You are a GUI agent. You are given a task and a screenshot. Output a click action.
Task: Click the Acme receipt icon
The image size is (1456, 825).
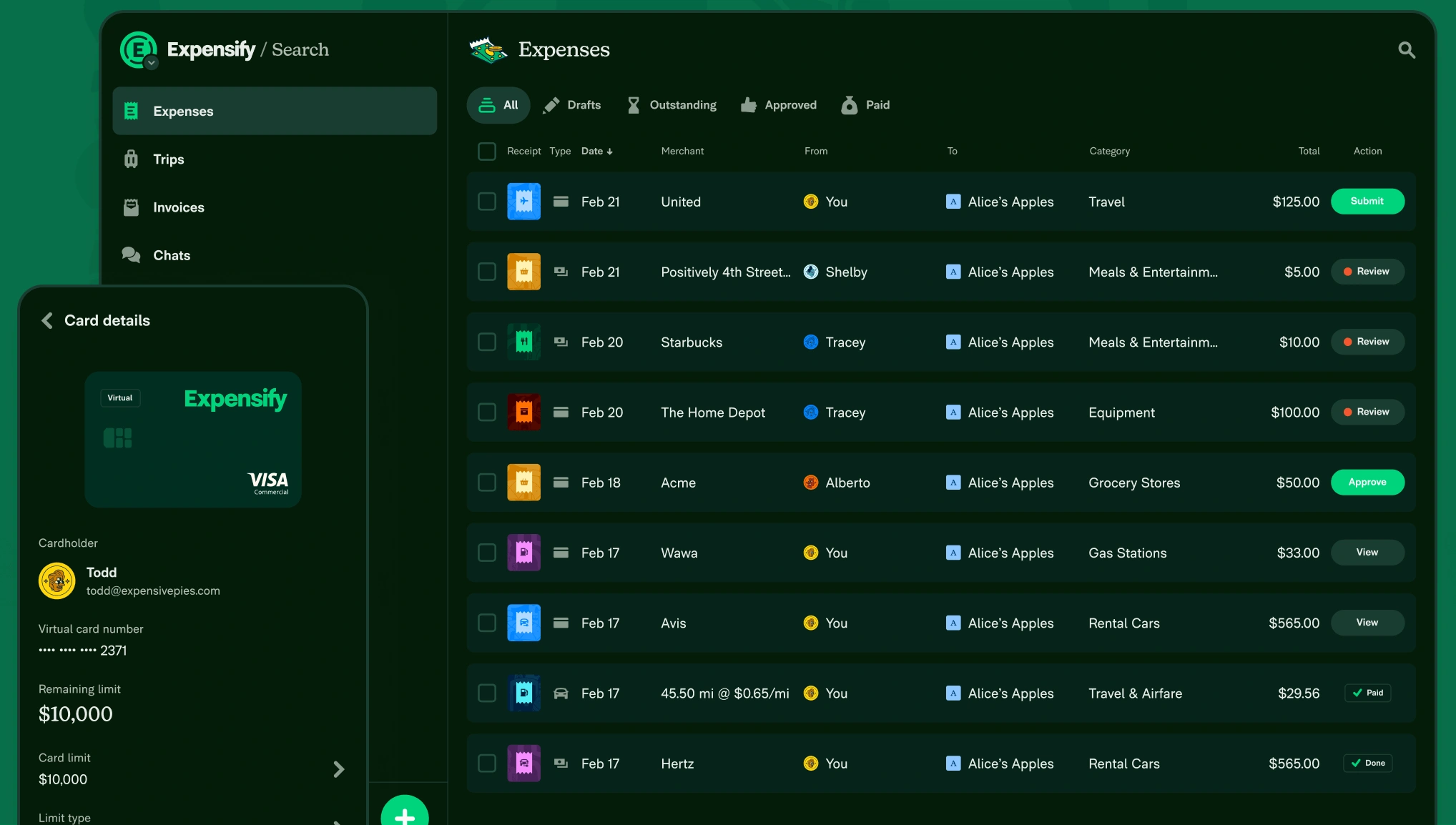coord(523,483)
